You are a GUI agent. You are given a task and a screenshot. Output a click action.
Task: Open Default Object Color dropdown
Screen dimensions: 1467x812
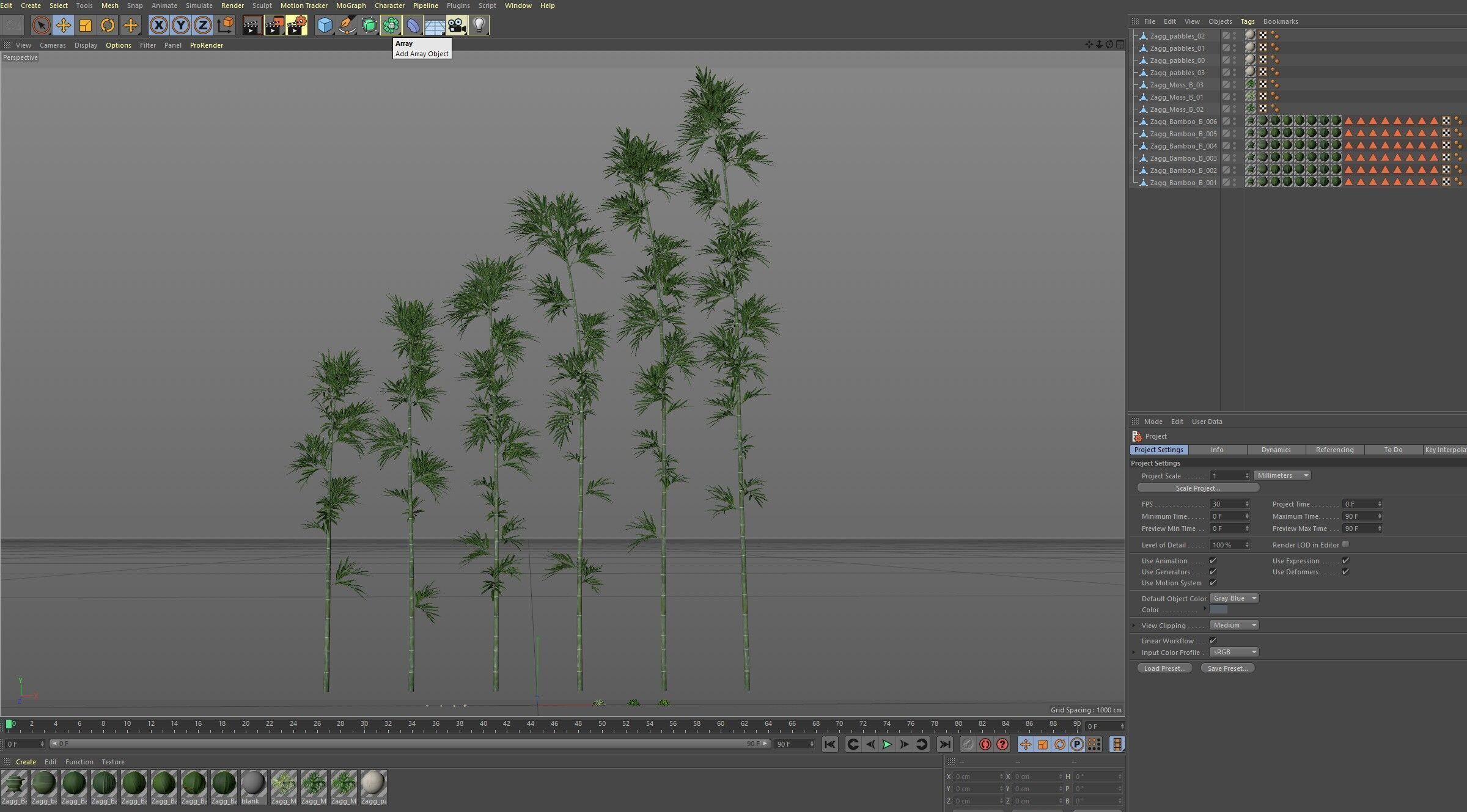(1234, 598)
